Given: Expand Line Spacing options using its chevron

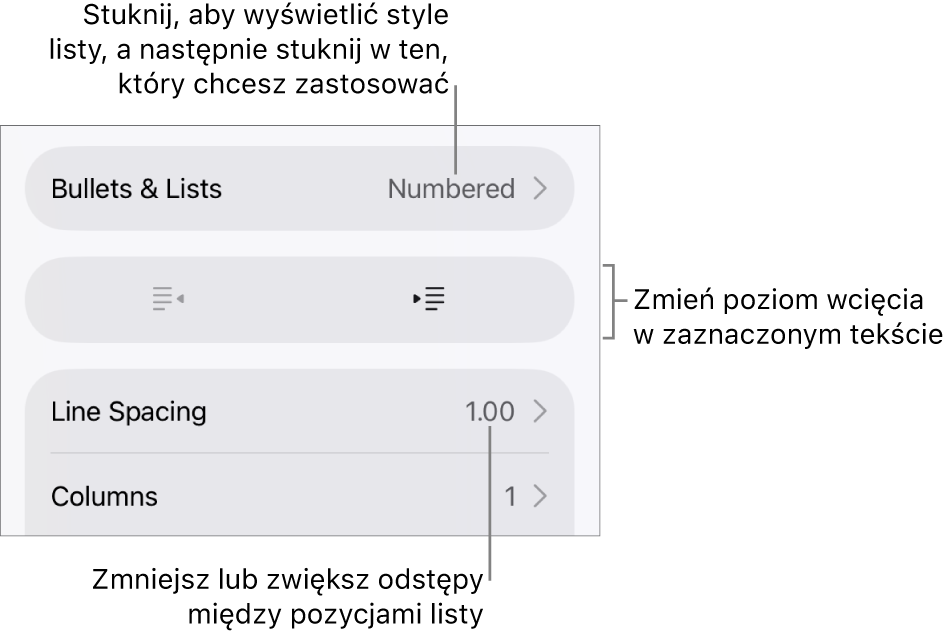Looking at the screenshot, I should click(x=540, y=412).
